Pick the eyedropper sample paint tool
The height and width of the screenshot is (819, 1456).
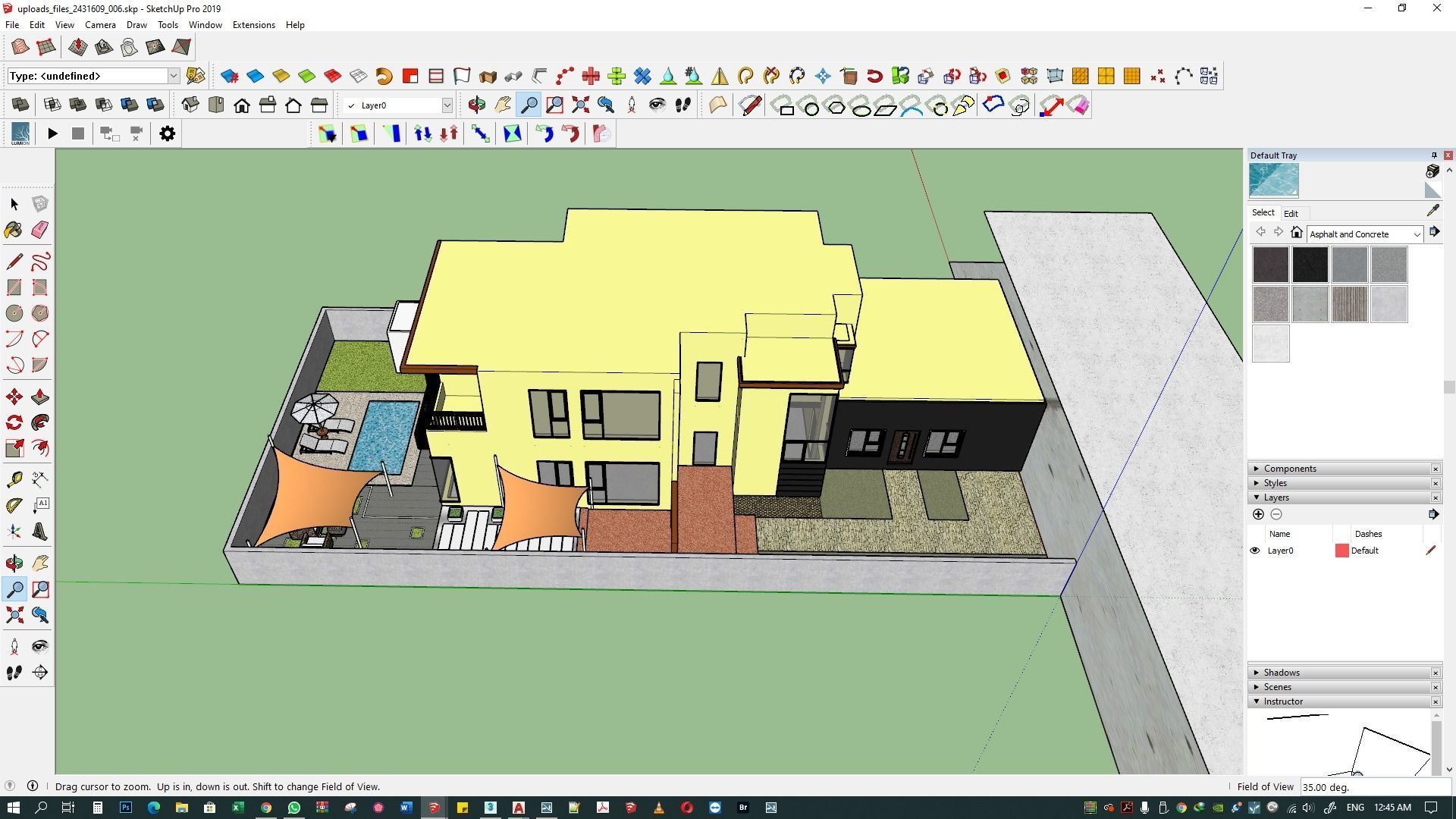1432,212
